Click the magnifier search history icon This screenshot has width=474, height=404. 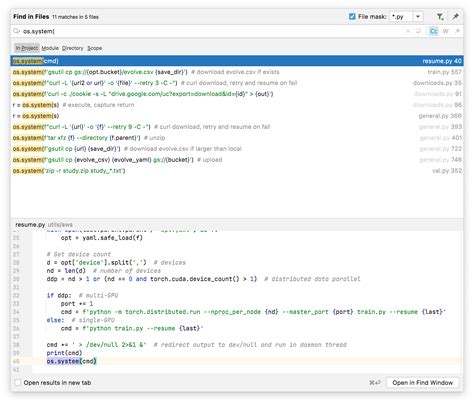(17, 31)
